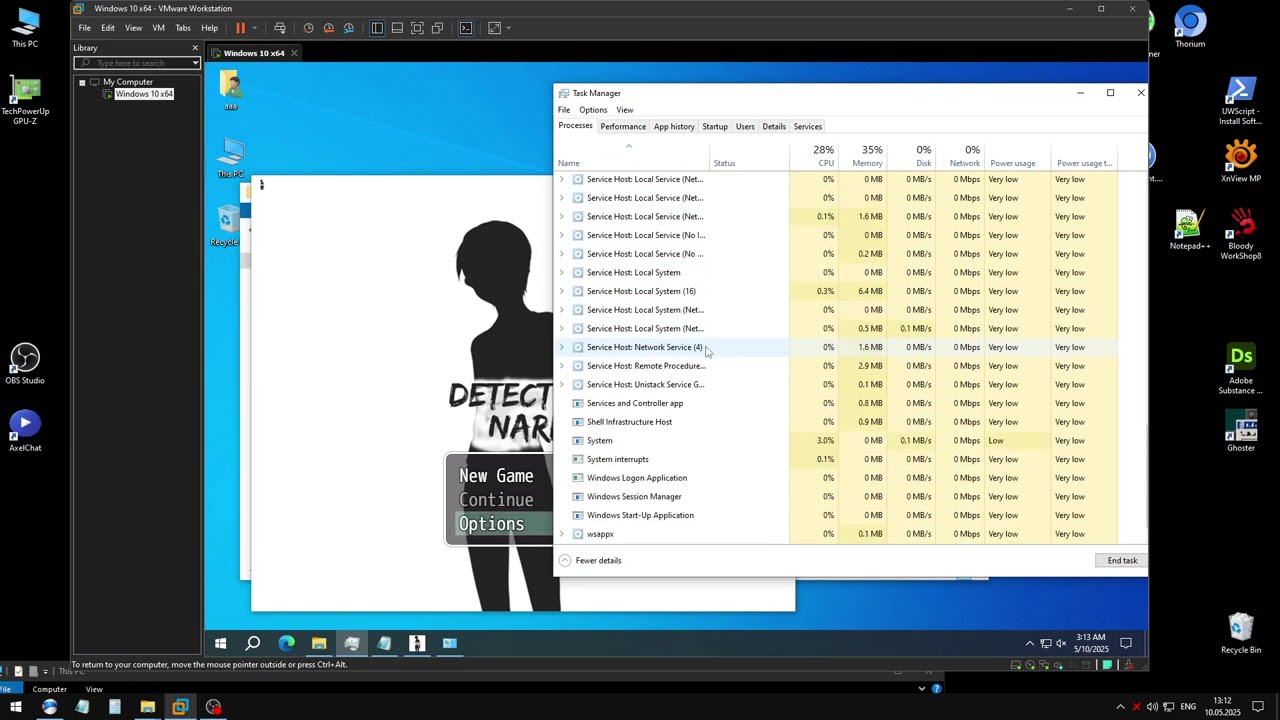1280x720 pixels.
Task: Open the VM menu in VMware
Action: click(x=158, y=28)
